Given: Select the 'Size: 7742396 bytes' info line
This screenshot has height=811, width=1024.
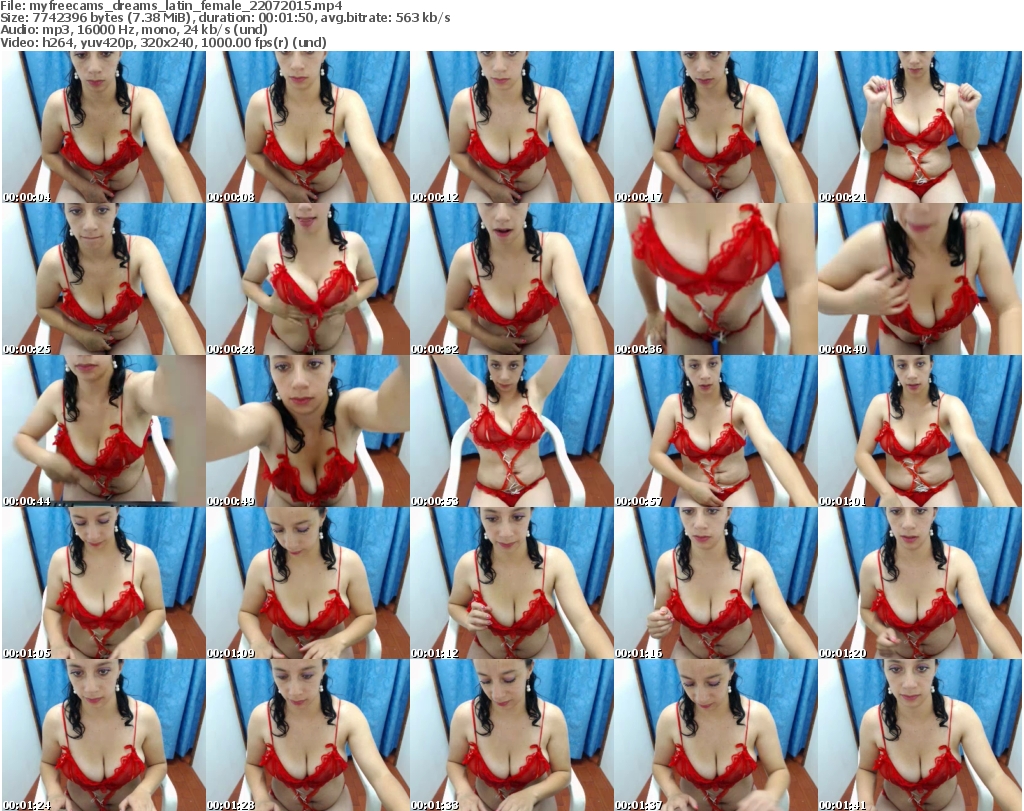Looking at the screenshot, I should 225,18.
